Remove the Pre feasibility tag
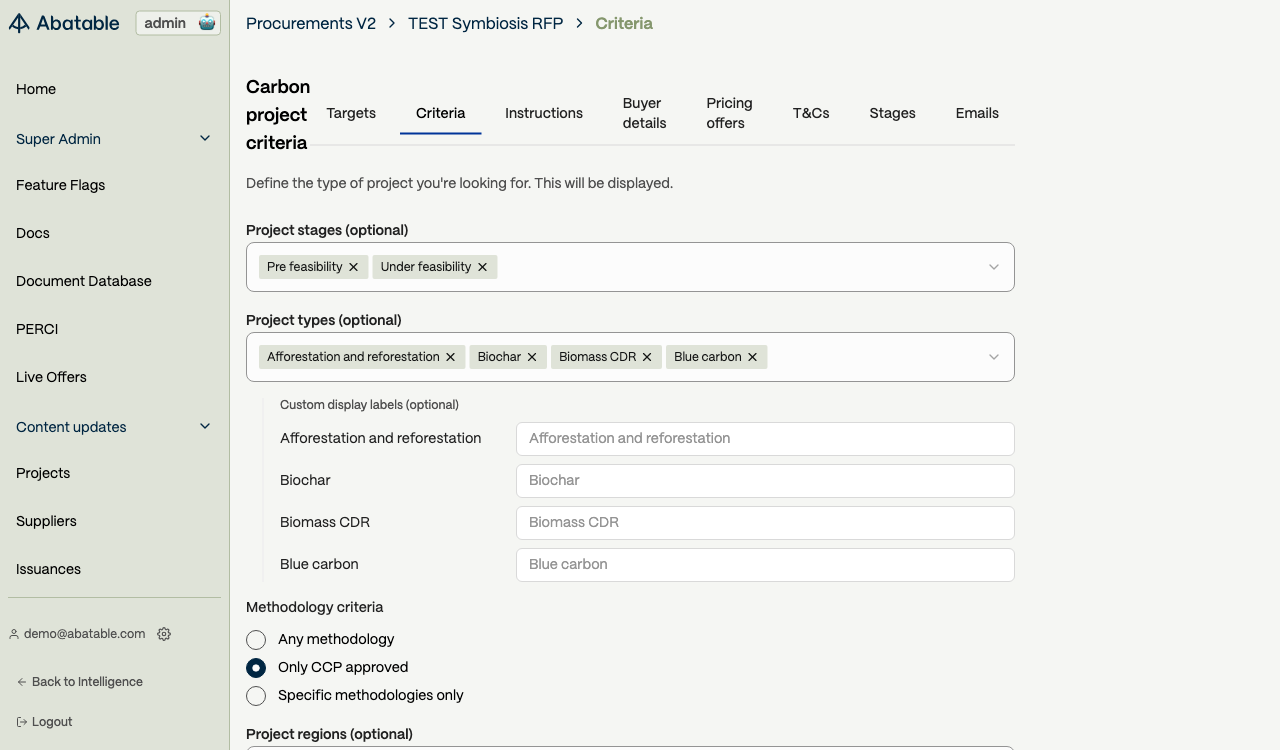Viewport: 1280px width, 750px height. click(353, 267)
